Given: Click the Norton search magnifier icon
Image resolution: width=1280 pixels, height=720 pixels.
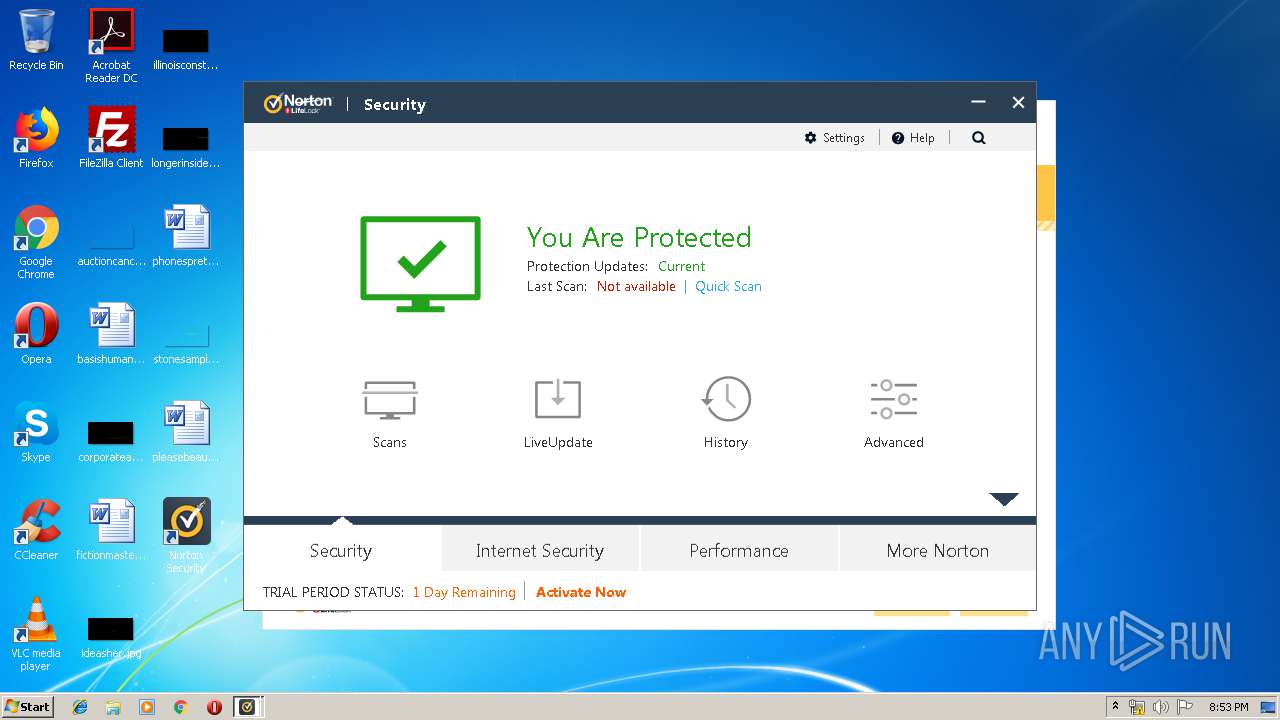Looking at the screenshot, I should coord(979,138).
